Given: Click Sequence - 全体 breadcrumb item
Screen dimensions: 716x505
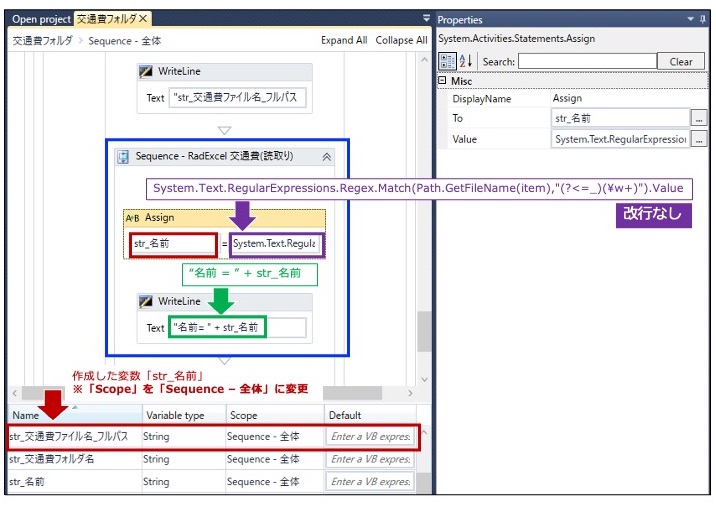Looking at the screenshot, I should click(x=125, y=41).
